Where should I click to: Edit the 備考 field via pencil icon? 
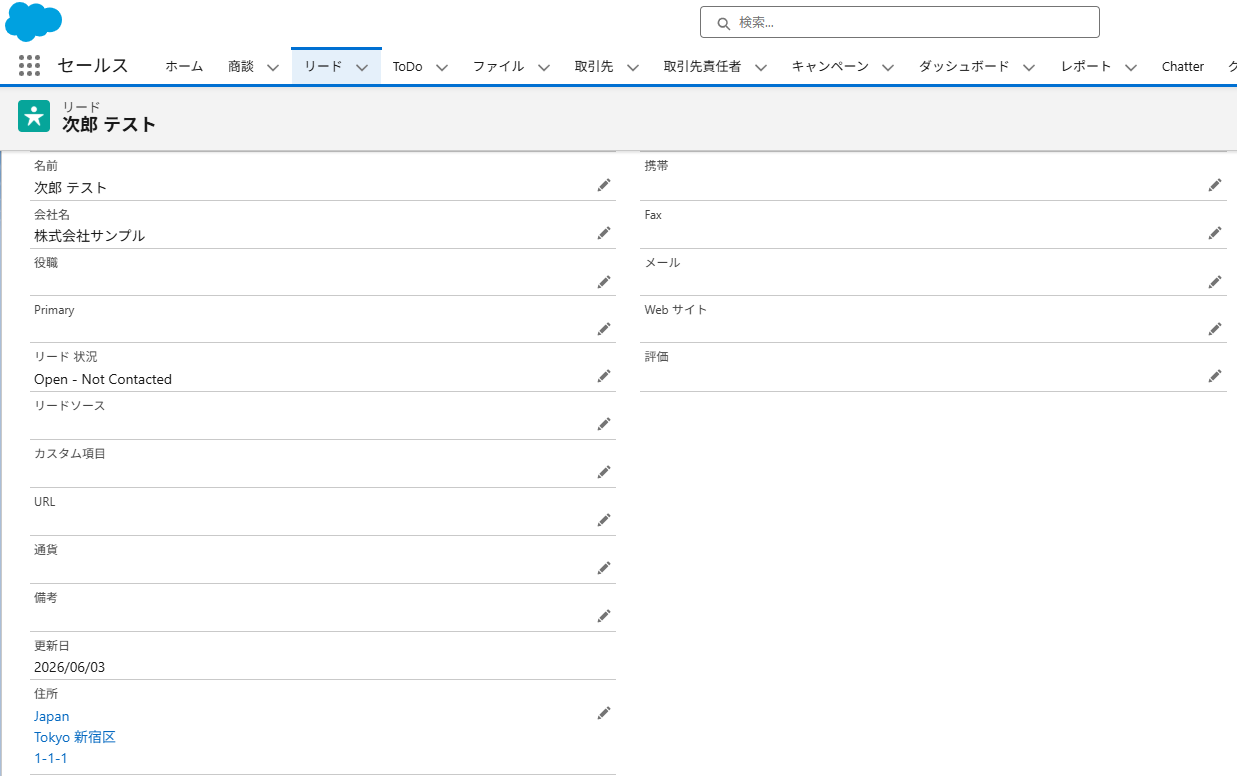(x=604, y=616)
